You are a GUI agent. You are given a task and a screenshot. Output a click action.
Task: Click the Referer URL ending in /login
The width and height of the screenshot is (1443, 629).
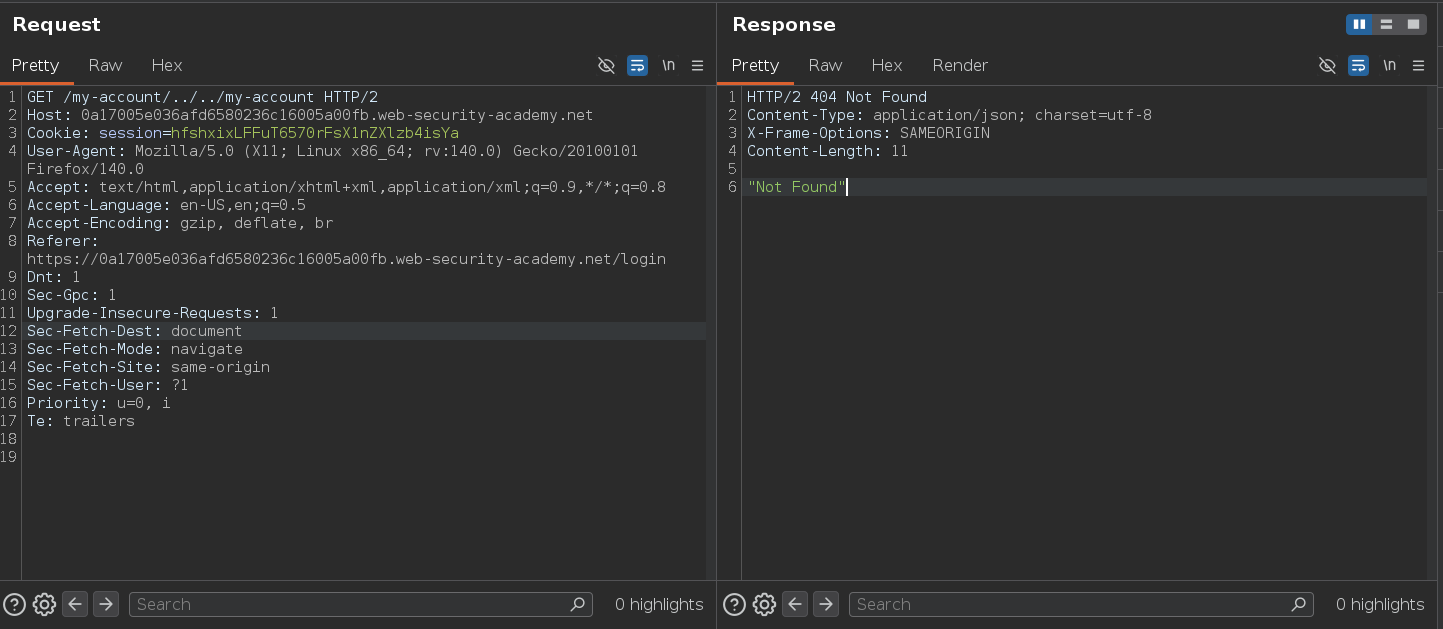(346, 259)
